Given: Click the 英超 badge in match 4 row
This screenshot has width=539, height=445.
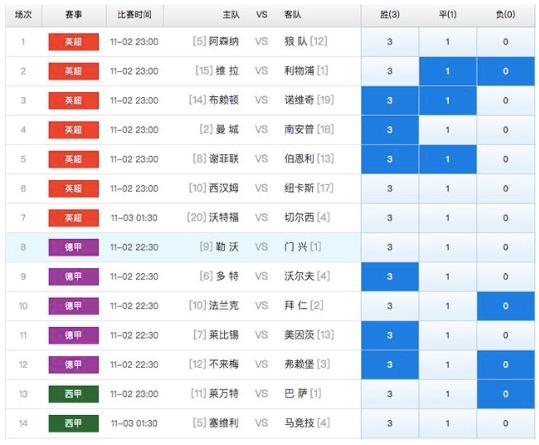Looking at the screenshot, I should [x=74, y=130].
